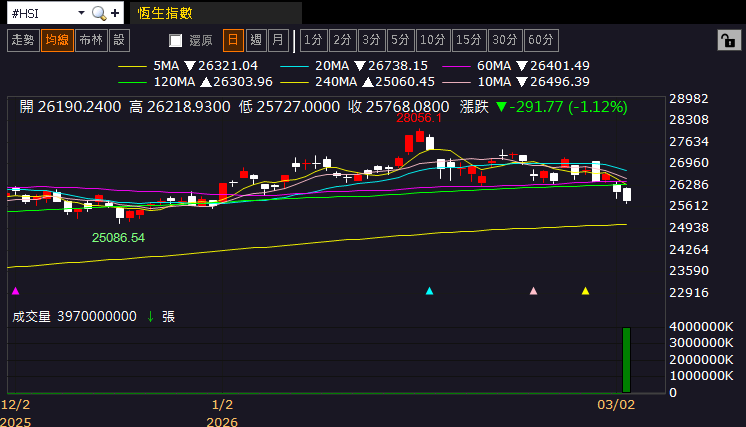Click the 120MA legend color line
The width and height of the screenshot is (746, 427).
pos(132,83)
